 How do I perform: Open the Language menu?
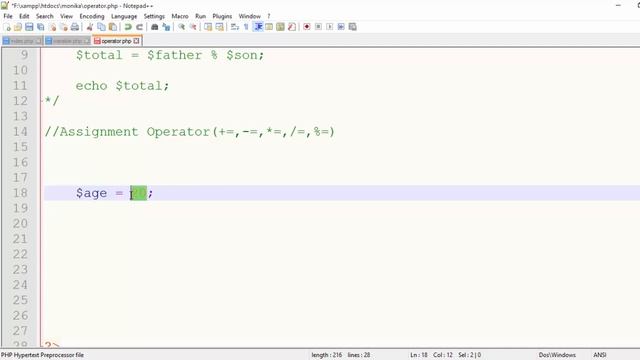click(124, 16)
